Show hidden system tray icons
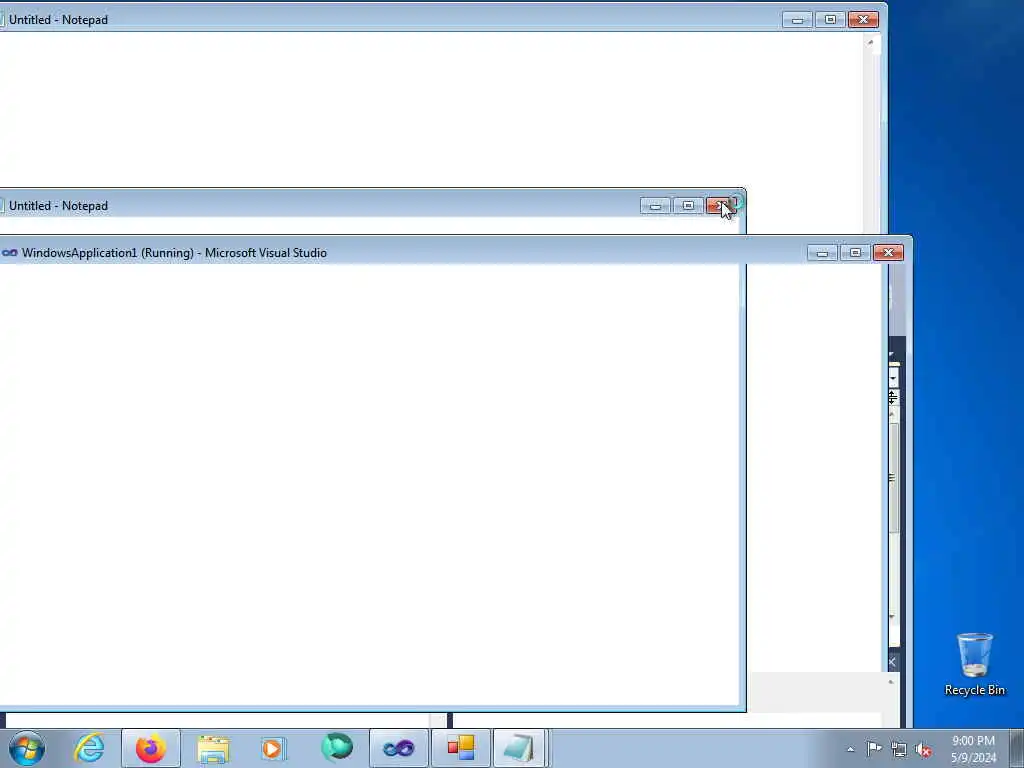 click(850, 749)
